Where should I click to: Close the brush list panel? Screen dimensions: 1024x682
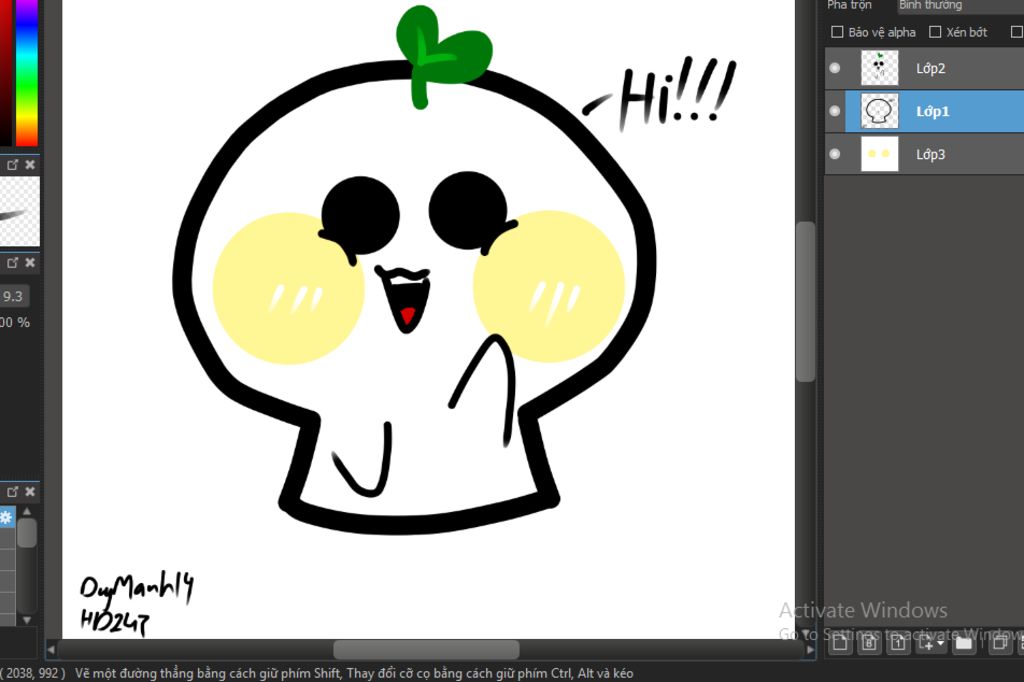tap(30, 492)
